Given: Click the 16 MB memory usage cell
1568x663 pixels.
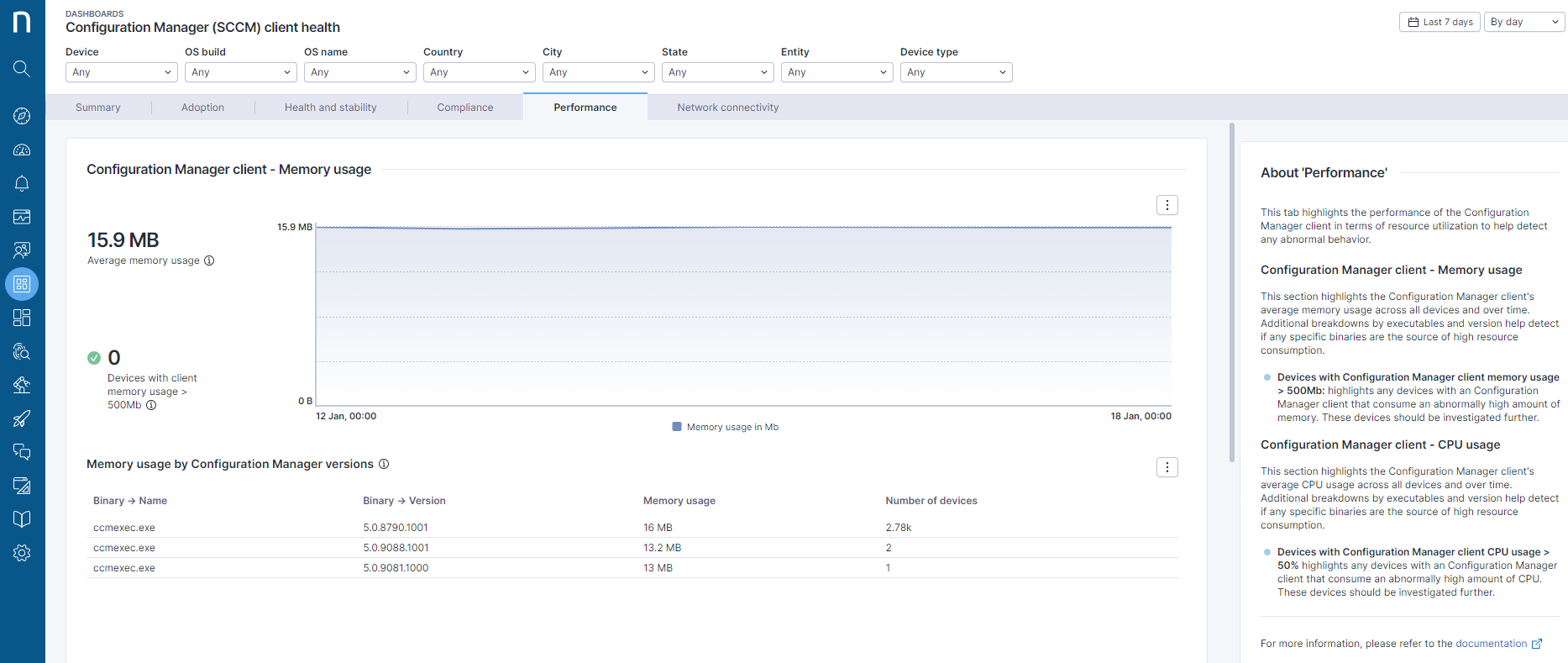Looking at the screenshot, I should point(658,528).
